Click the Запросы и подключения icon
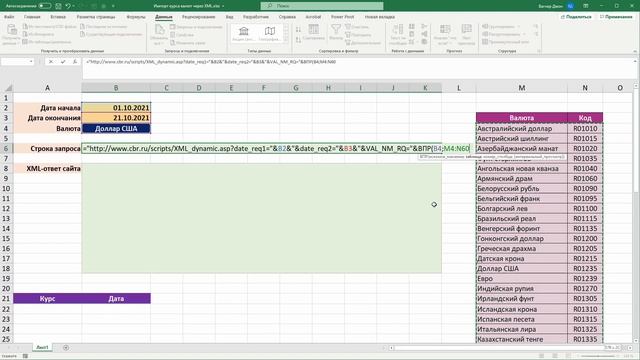 point(173,27)
